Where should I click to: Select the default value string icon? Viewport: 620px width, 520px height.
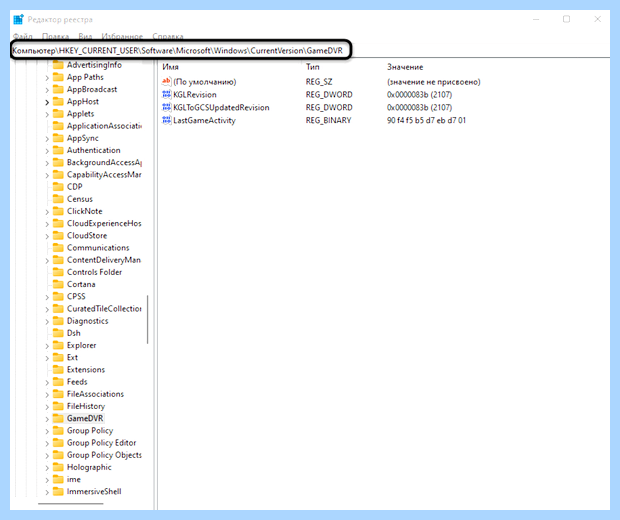[x=166, y=81]
